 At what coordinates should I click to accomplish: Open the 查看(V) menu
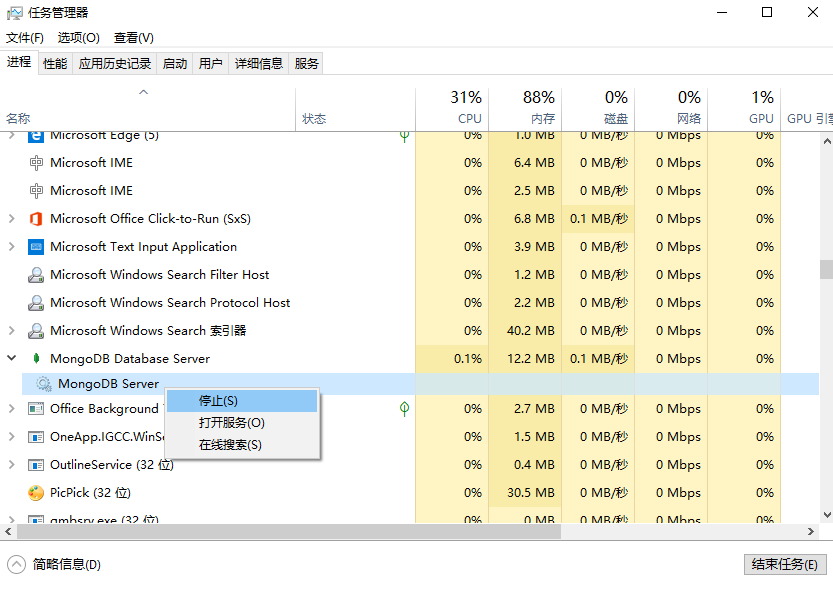pyautogui.click(x=133, y=38)
